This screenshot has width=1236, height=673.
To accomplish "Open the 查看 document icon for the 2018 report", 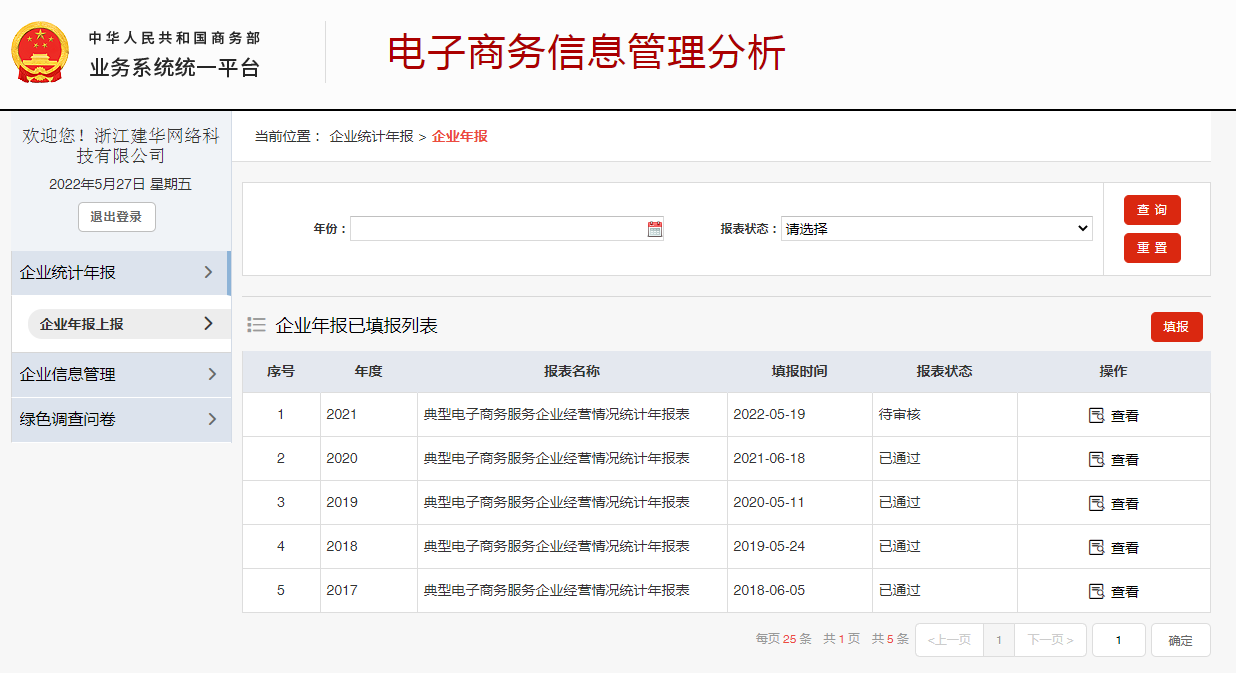I will click(x=1096, y=546).
